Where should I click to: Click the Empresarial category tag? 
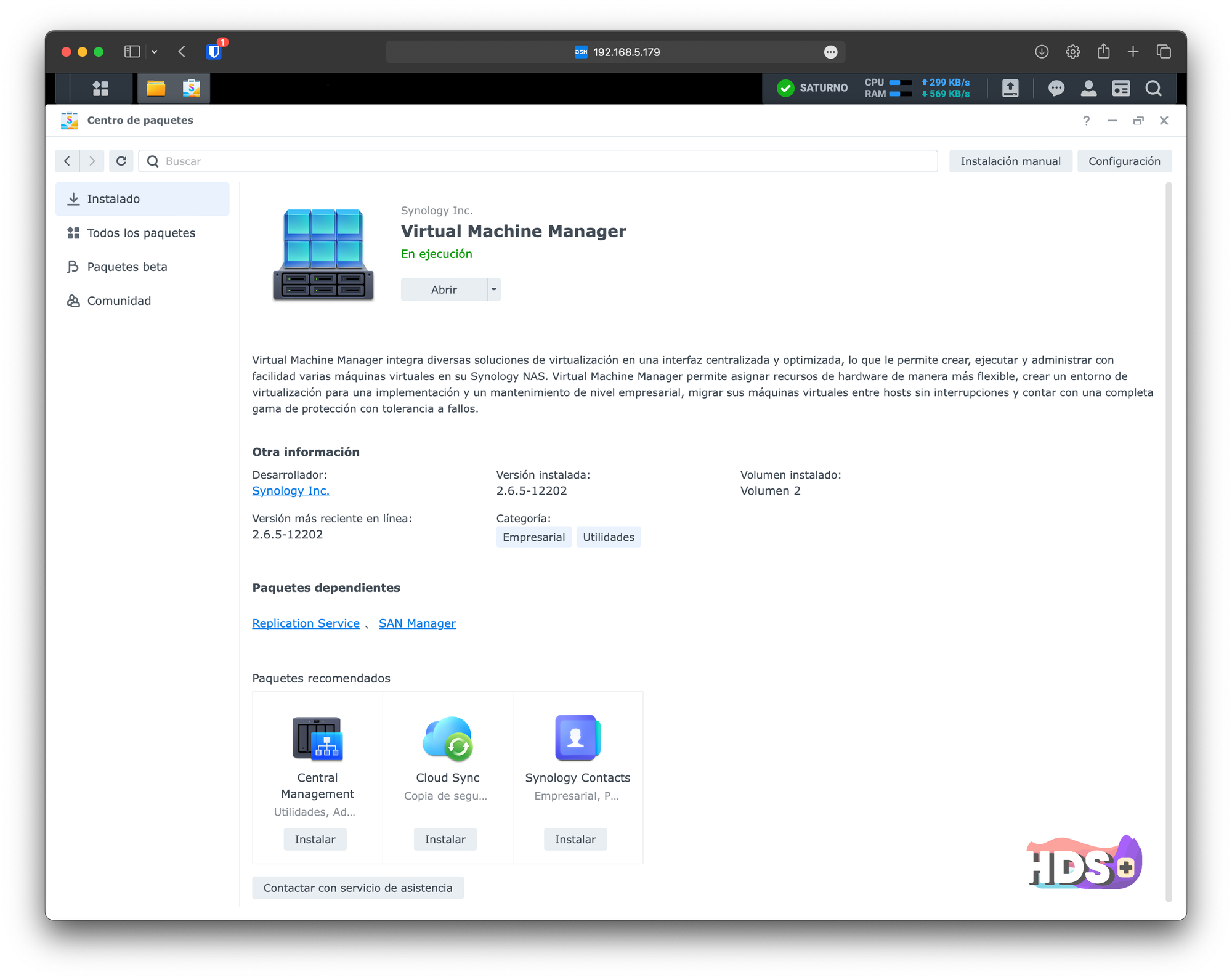[533, 537]
